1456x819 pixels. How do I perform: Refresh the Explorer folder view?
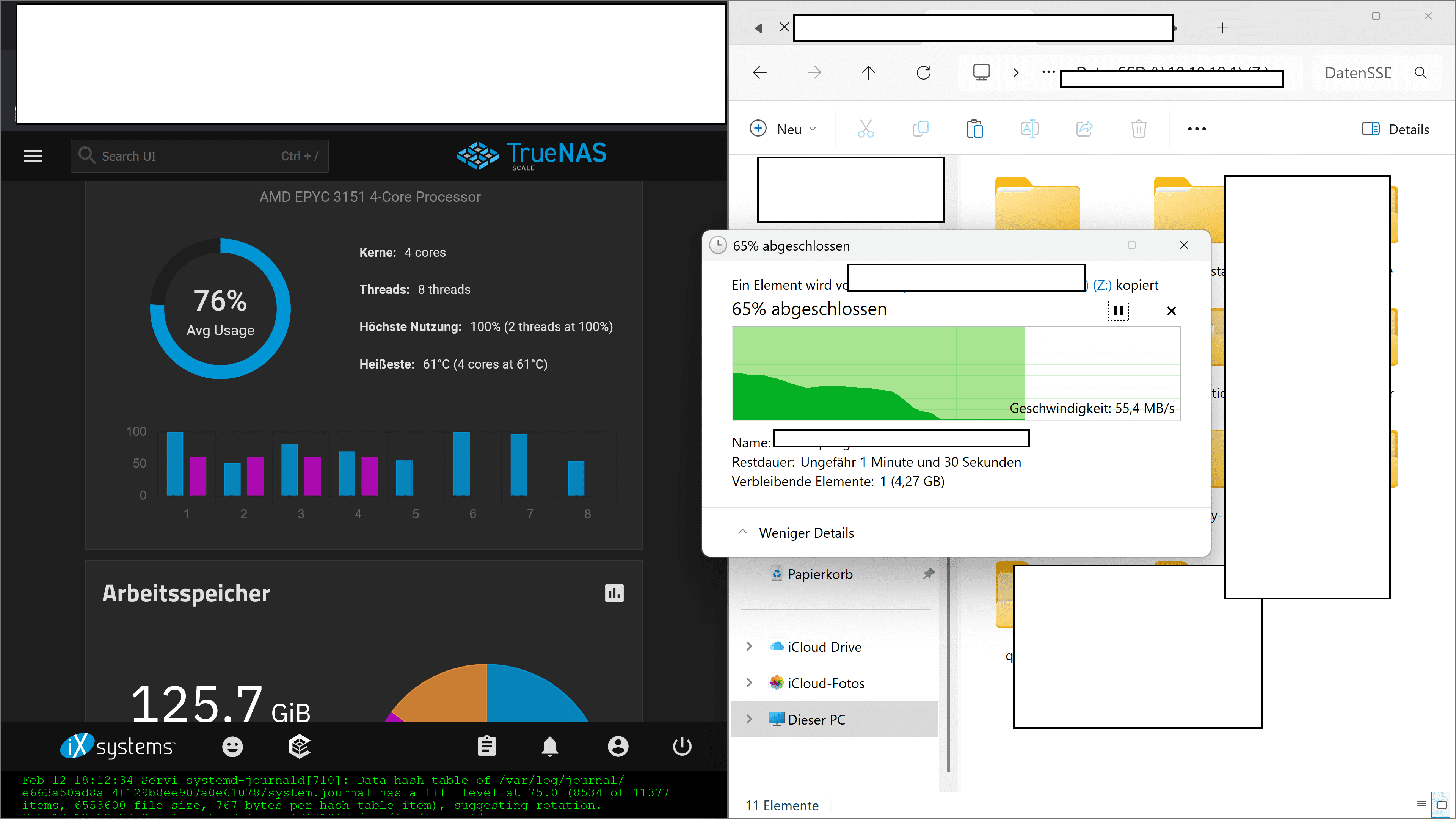pyautogui.click(x=924, y=72)
